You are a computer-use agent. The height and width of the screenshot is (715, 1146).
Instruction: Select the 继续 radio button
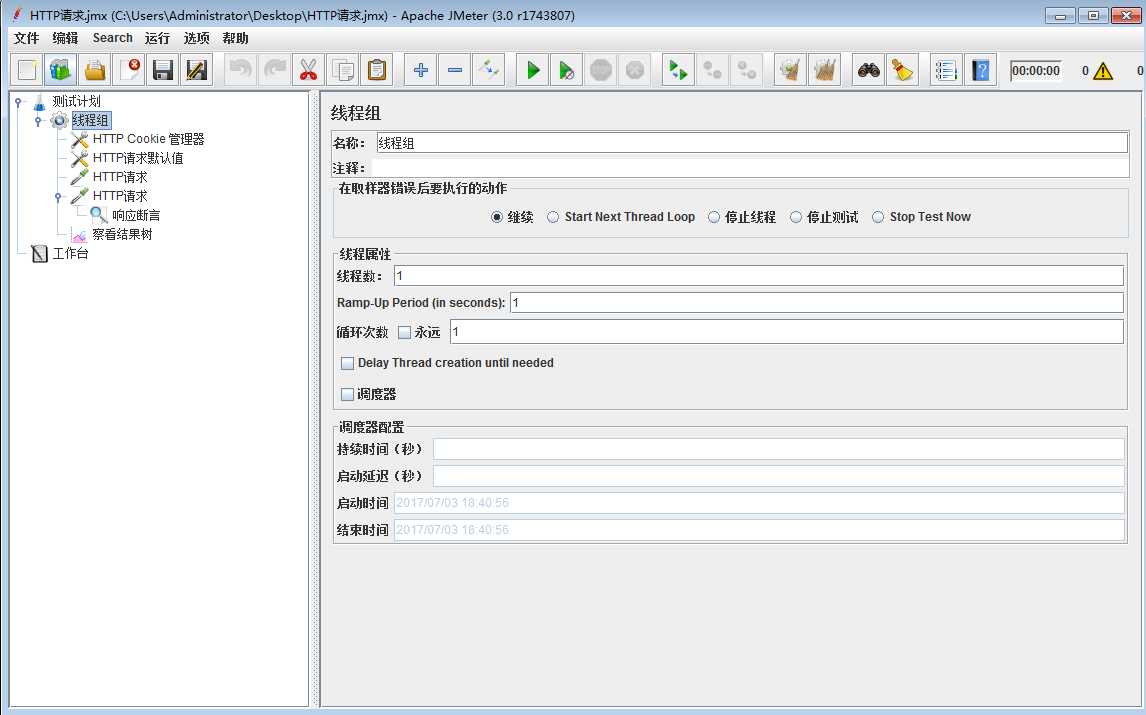(497, 217)
